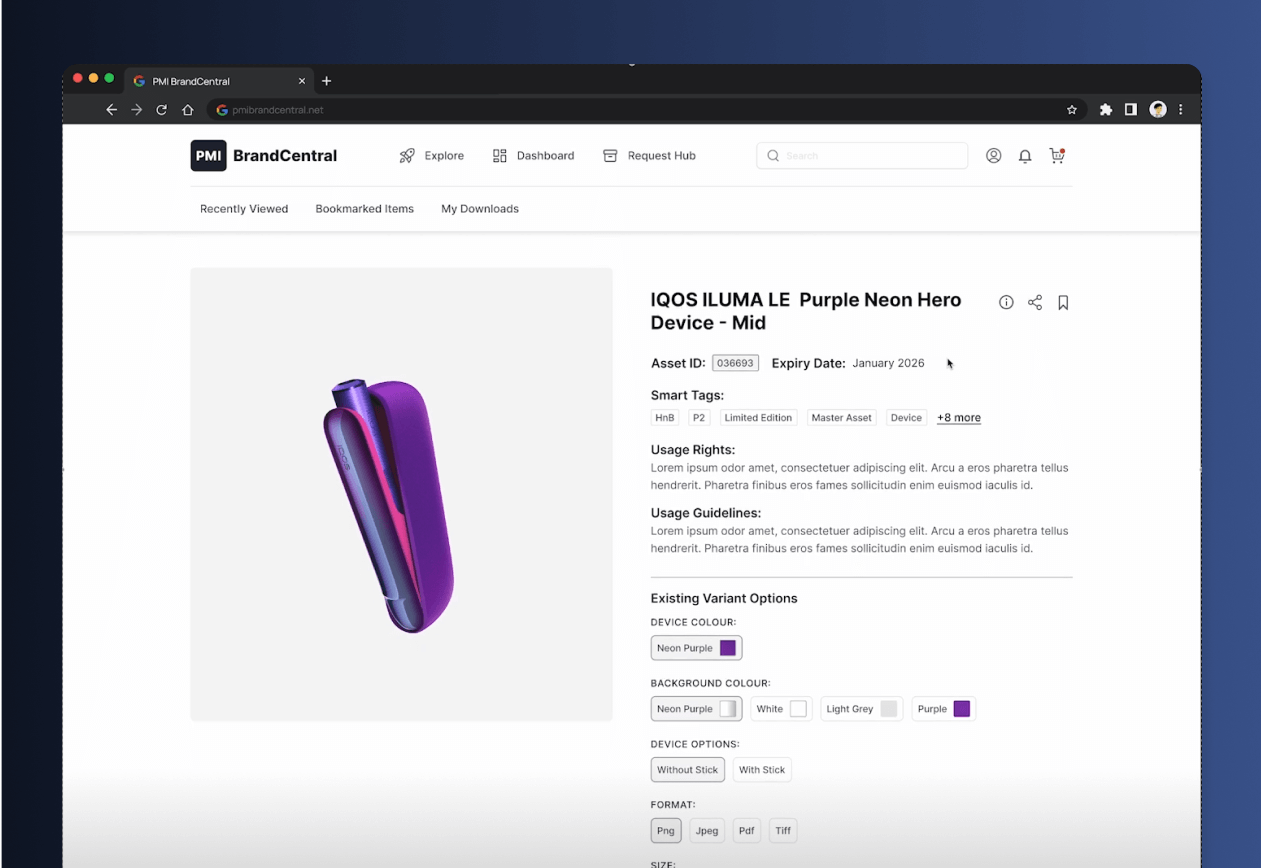Bookmark this page with the star icon
Screen dimensions: 1261x868
[1072, 110]
